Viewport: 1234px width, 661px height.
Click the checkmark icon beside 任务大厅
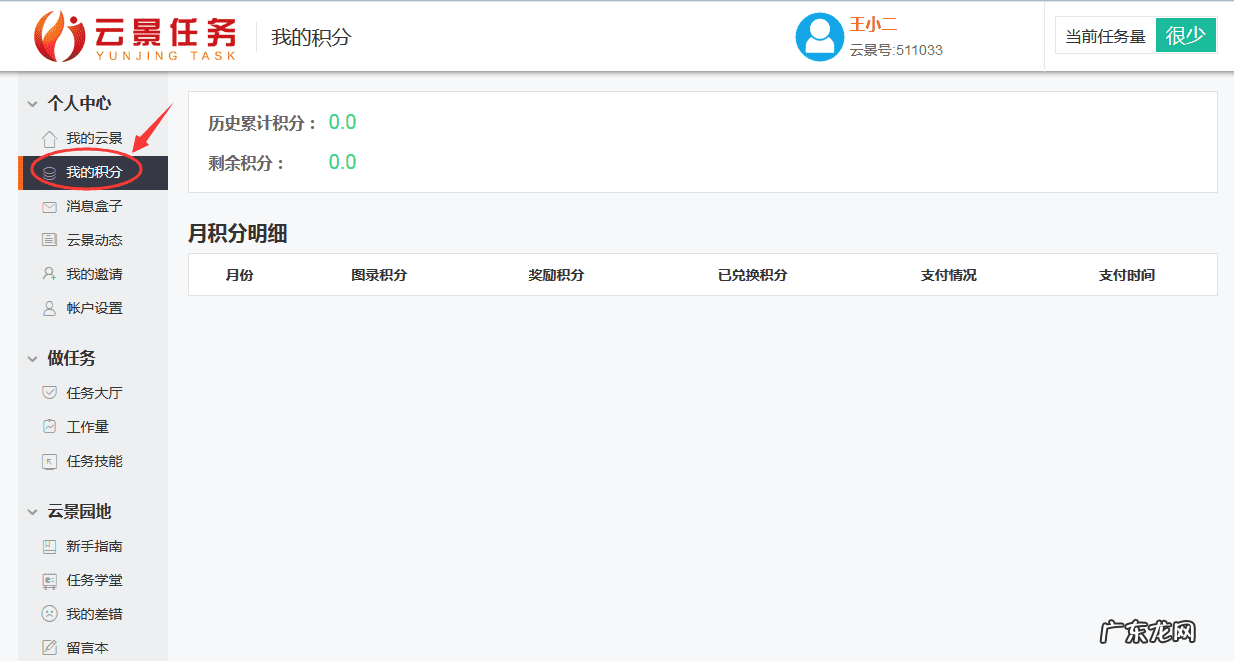point(49,393)
